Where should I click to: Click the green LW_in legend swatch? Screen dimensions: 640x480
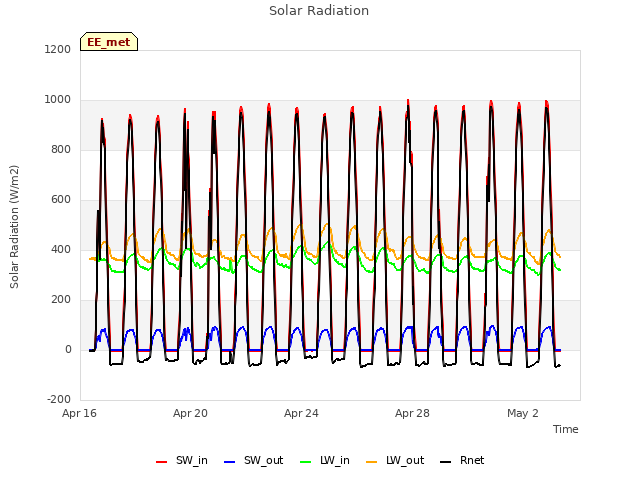[x=306, y=462]
